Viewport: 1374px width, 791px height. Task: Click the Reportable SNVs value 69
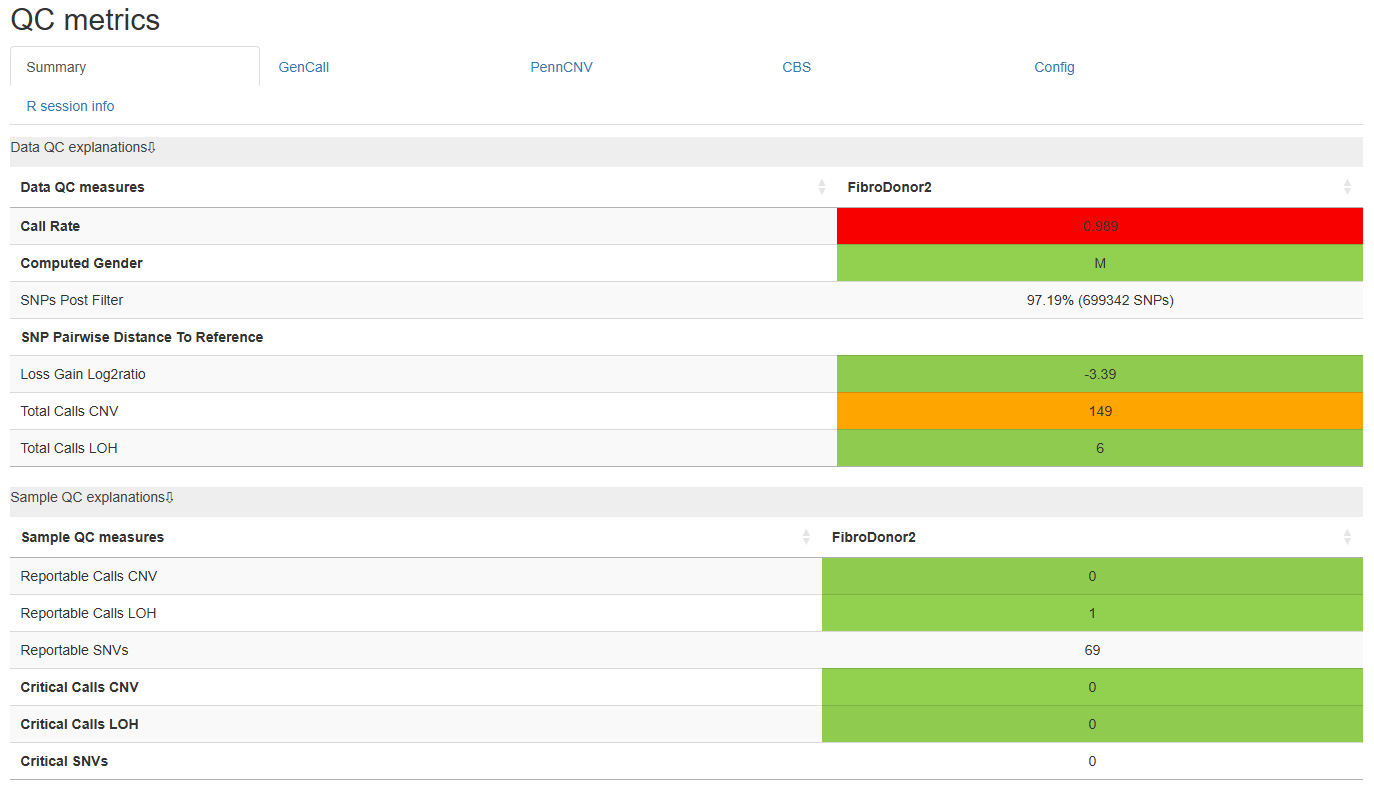coord(1092,650)
